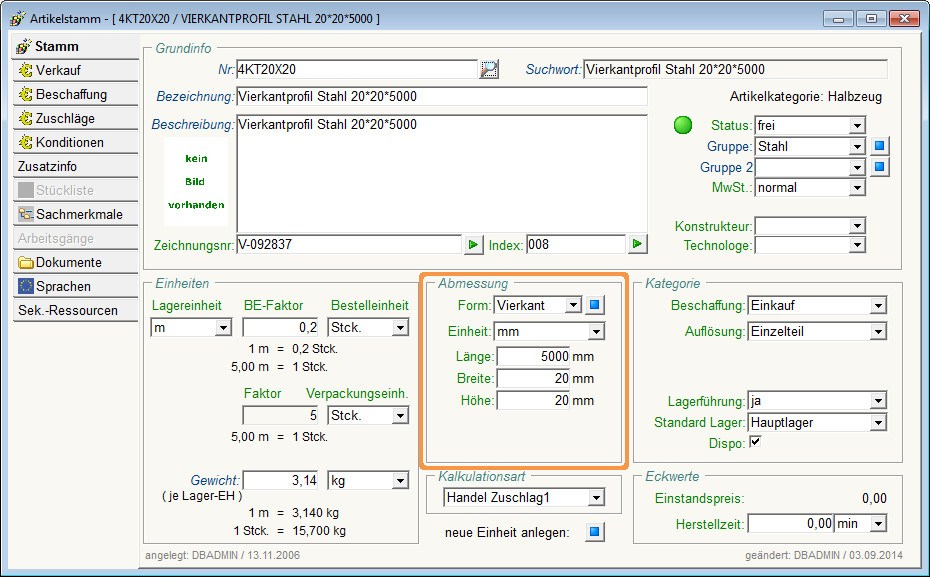Click the green status indicator light
Viewport: 930px width, 577px height.
point(683,125)
